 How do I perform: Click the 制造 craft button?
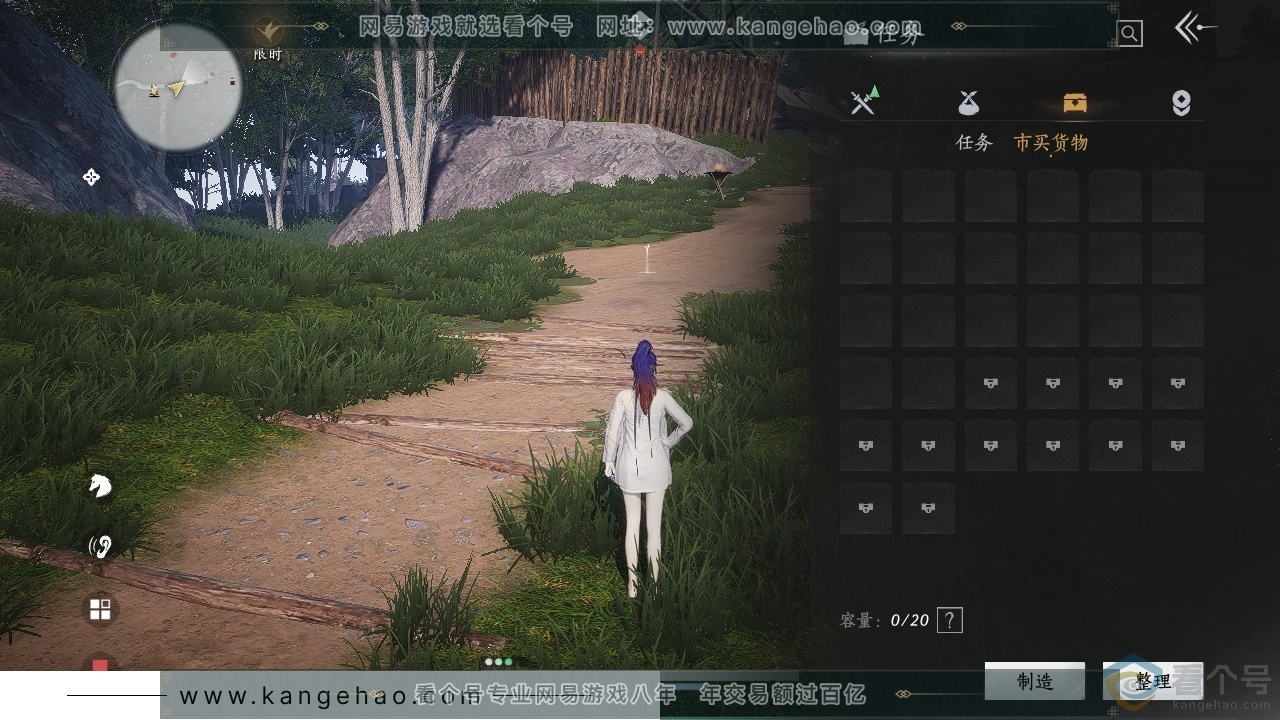click(1035, 682)
